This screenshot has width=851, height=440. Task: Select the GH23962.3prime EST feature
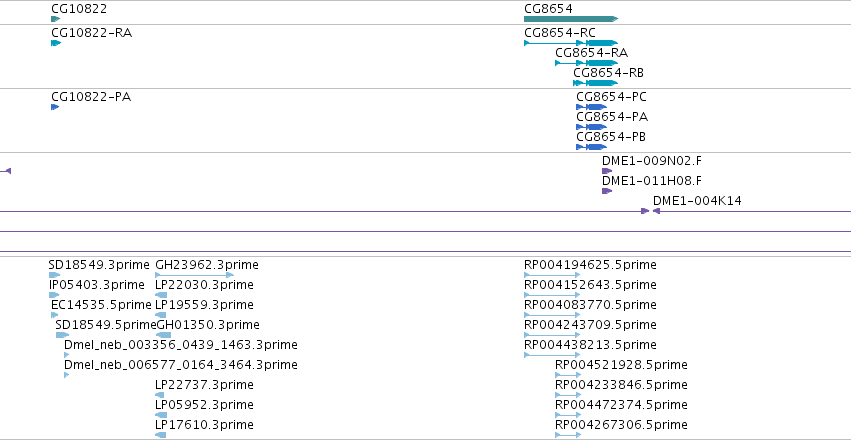pos(194,275)
